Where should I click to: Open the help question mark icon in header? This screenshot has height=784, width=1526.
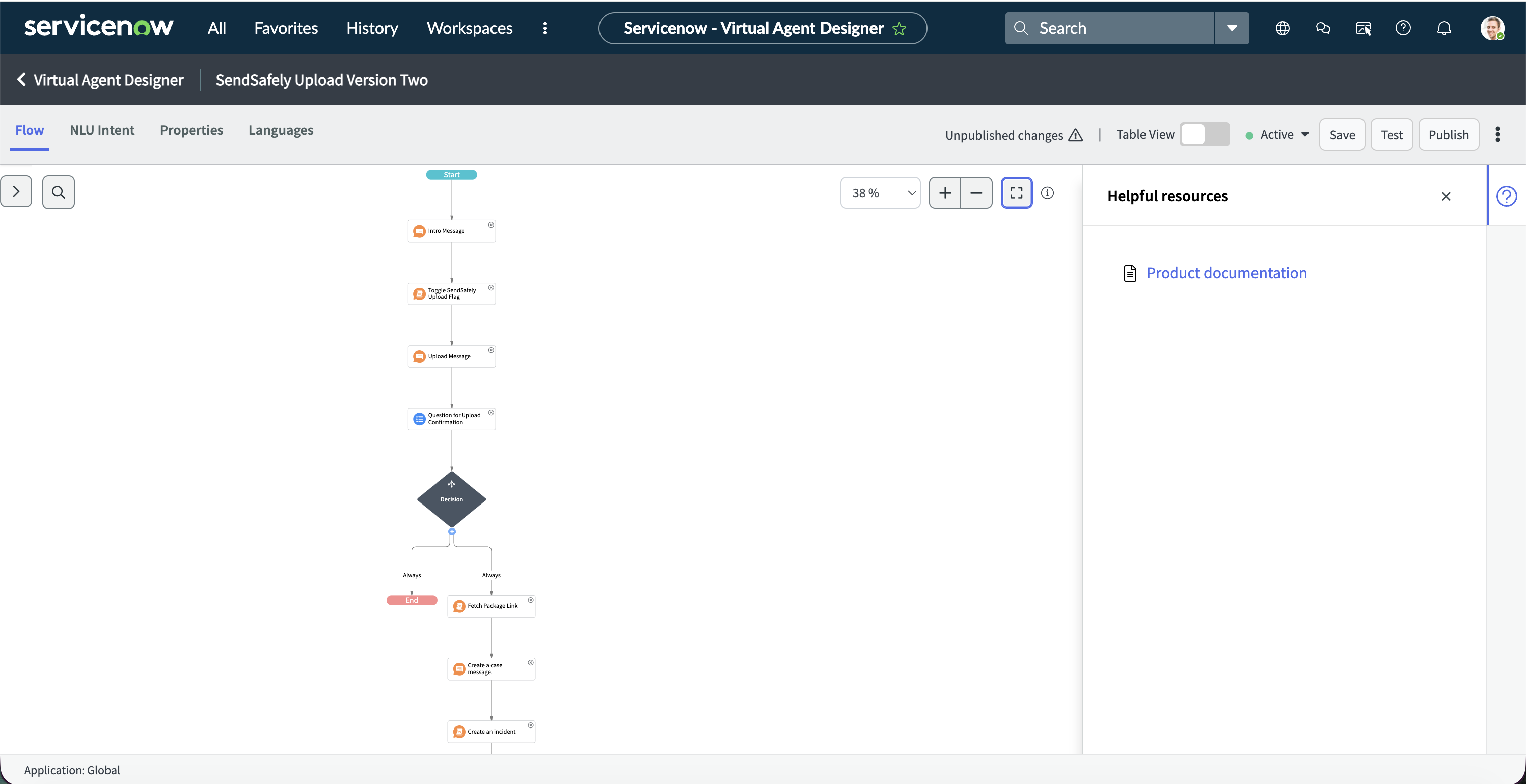click(1403, 28)
